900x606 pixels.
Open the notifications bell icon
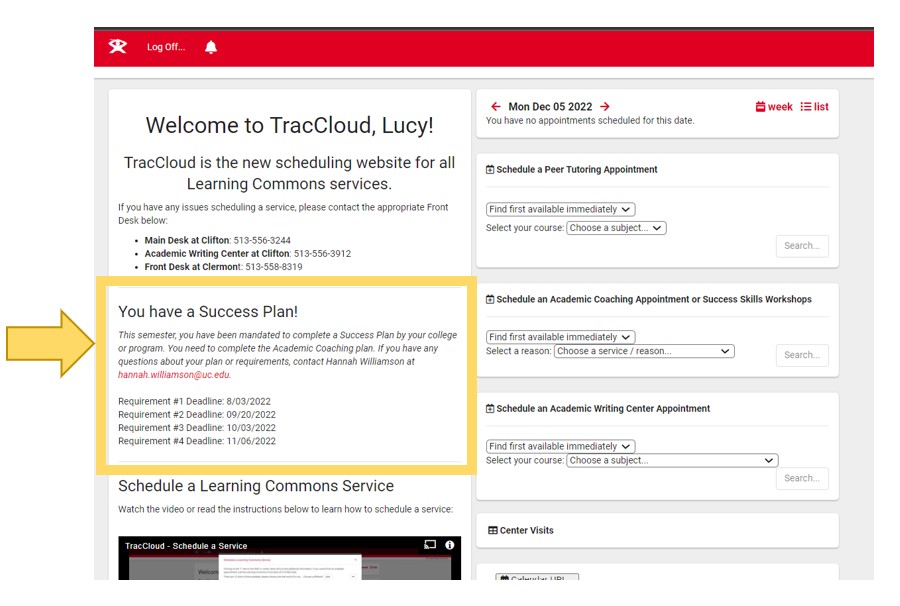(x=210, y=46)
